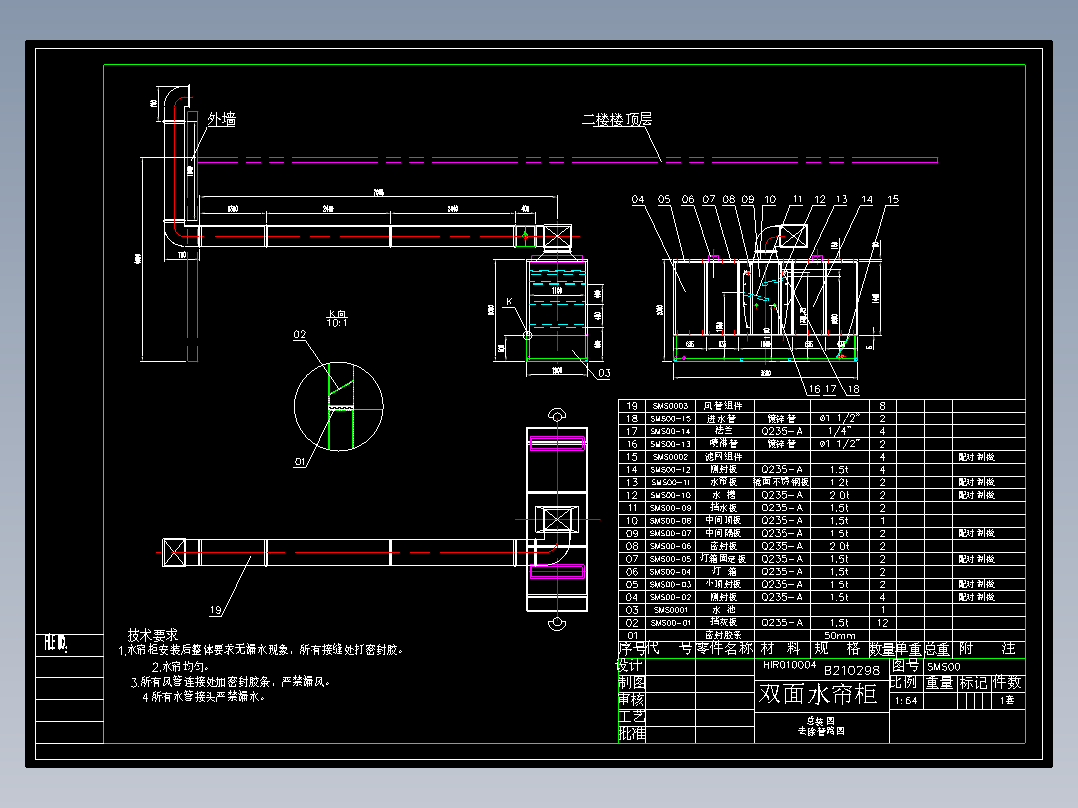
Task: Click balloon number 19 near lower duct
Action: coord(216,610)
